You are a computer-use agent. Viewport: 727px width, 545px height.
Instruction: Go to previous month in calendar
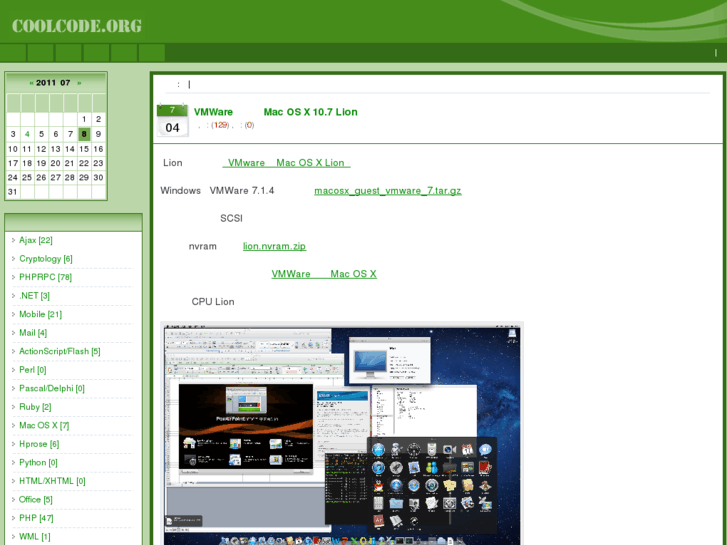[31, 83]
